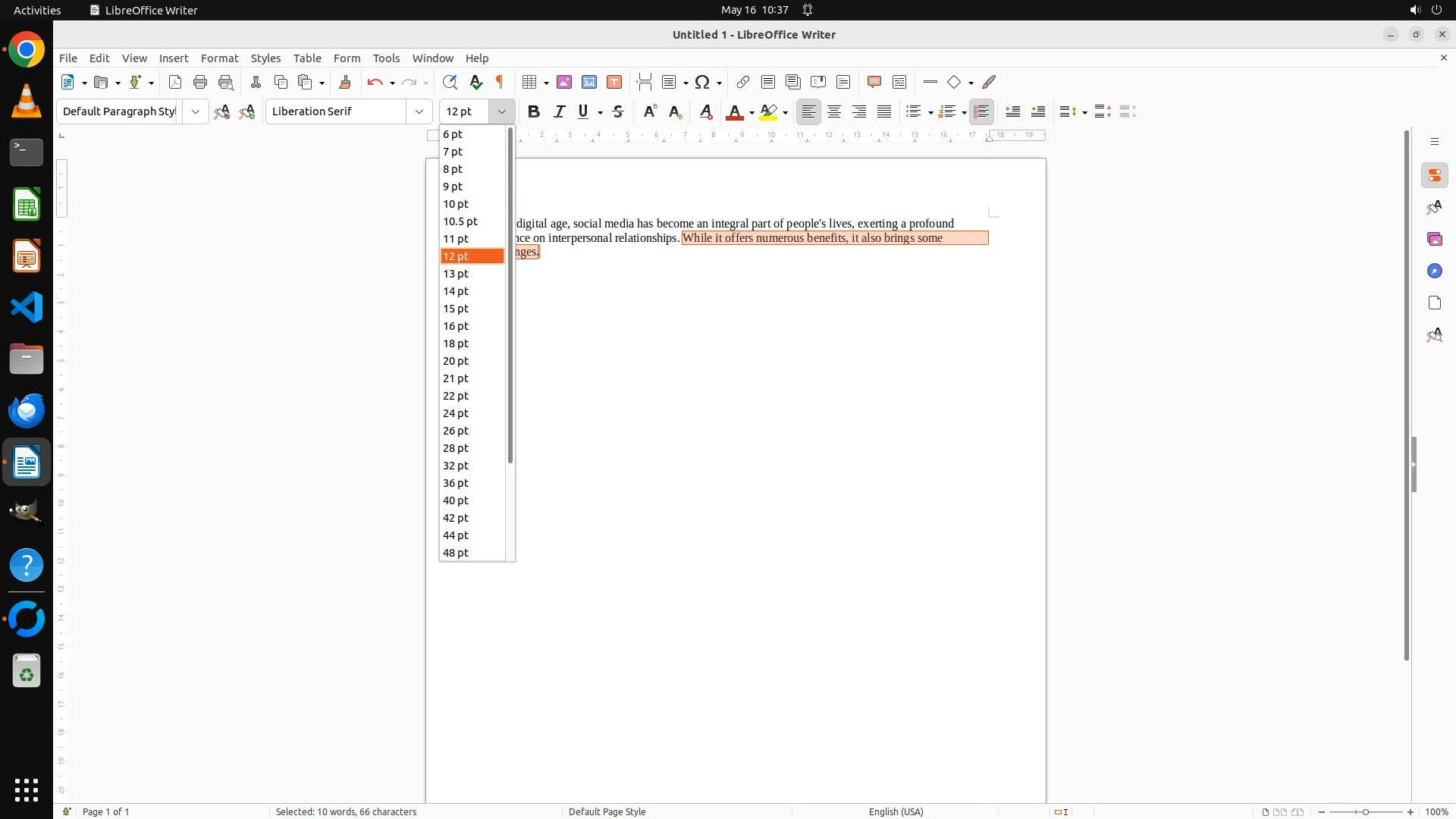Open the sidebar Gallery panel
The height and width of the screenshot is (819, 1456).
[1434, 239]
